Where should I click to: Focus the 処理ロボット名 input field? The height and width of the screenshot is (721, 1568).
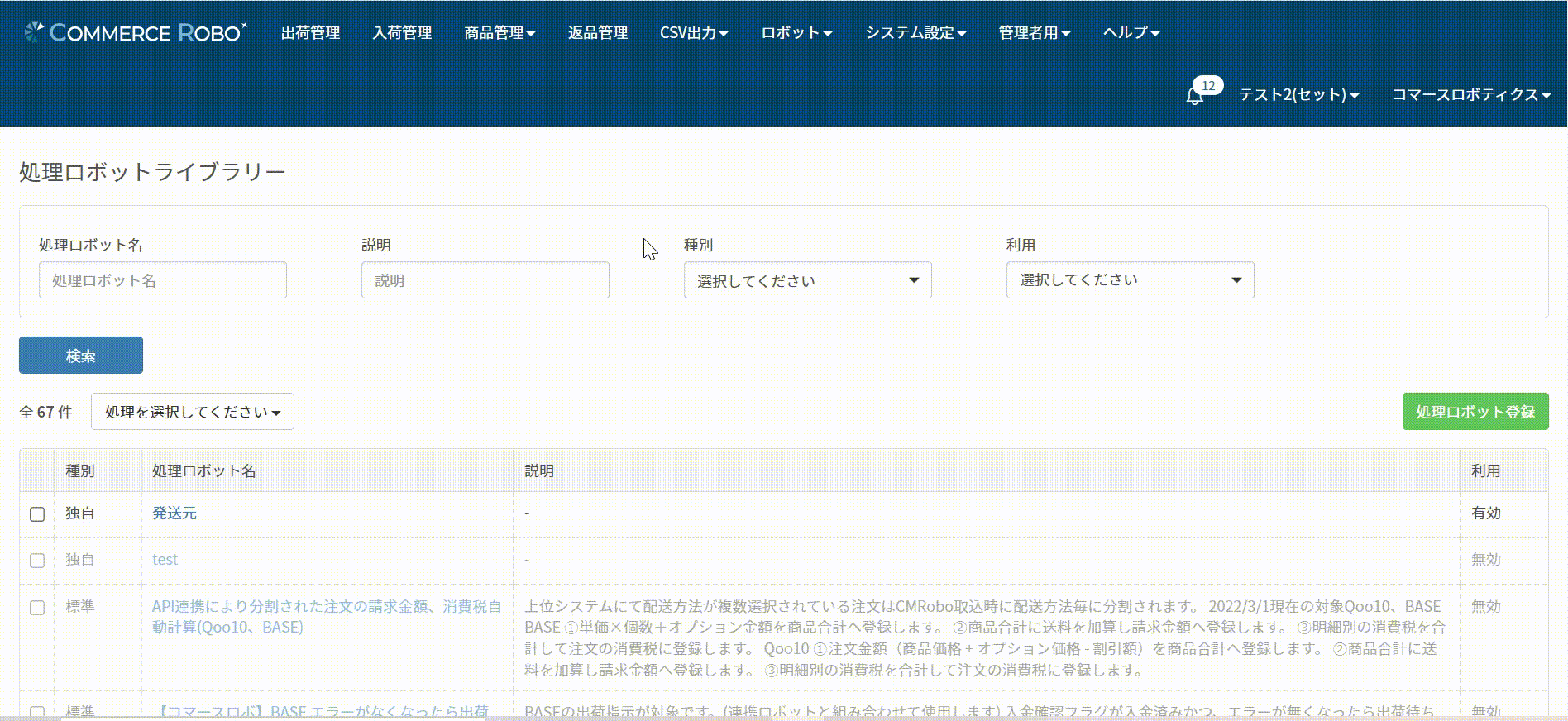click(x=163, y=280)
